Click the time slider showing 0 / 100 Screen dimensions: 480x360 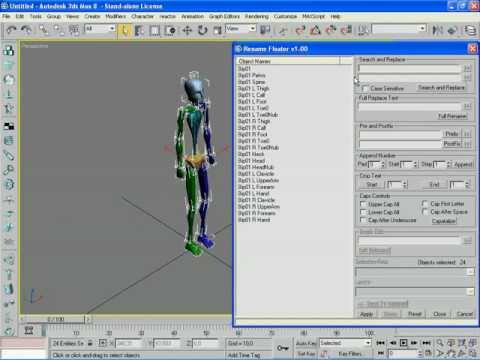[x=55, y=319]
